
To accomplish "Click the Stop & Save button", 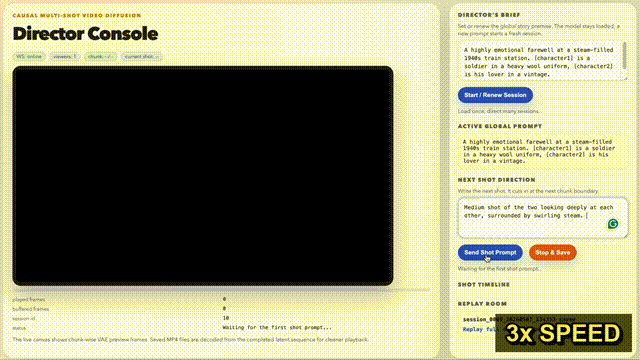I will pyautogui.click(x=553, y=253).
